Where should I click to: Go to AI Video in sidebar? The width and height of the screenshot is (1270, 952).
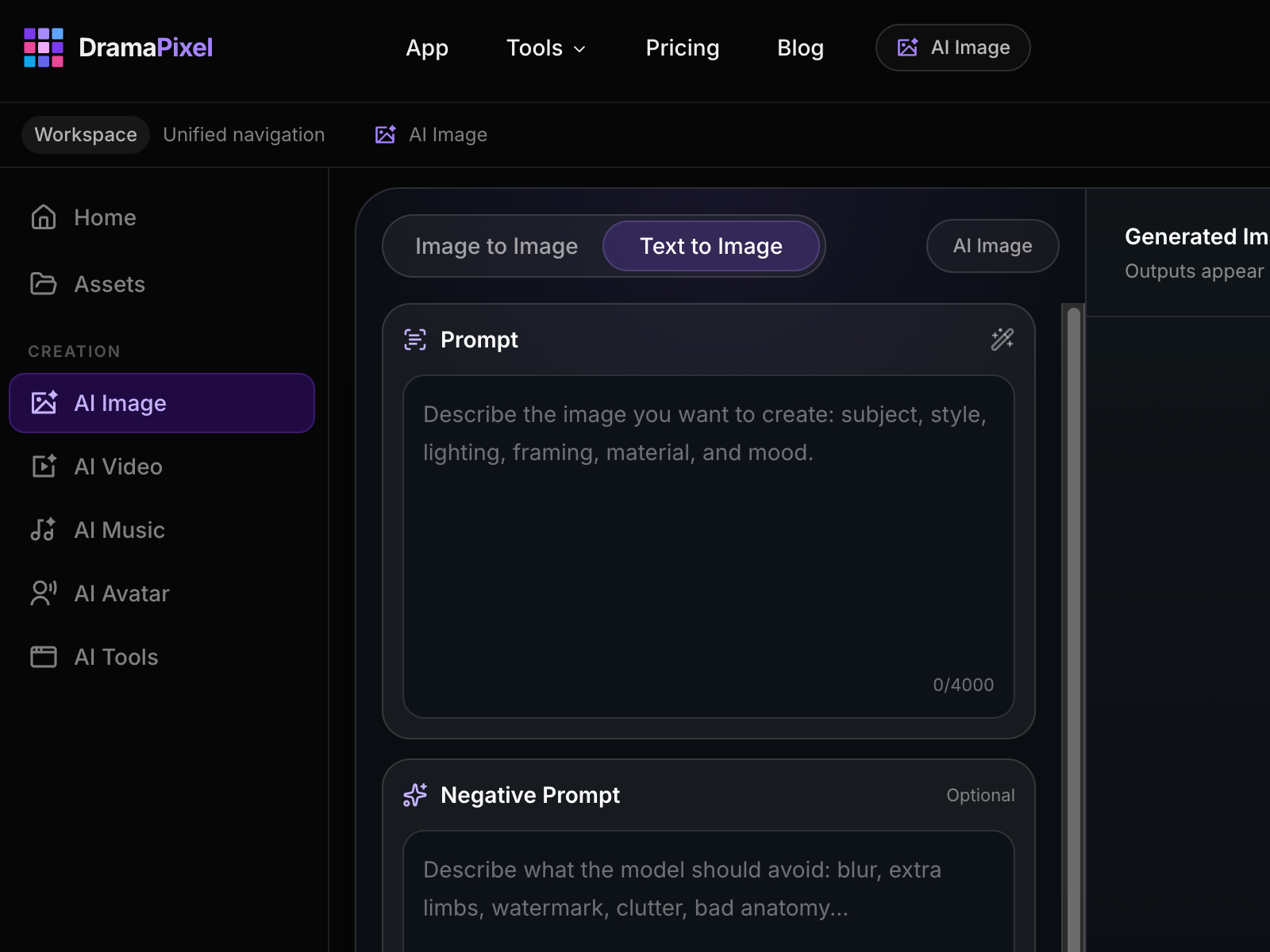coord(117,466)
